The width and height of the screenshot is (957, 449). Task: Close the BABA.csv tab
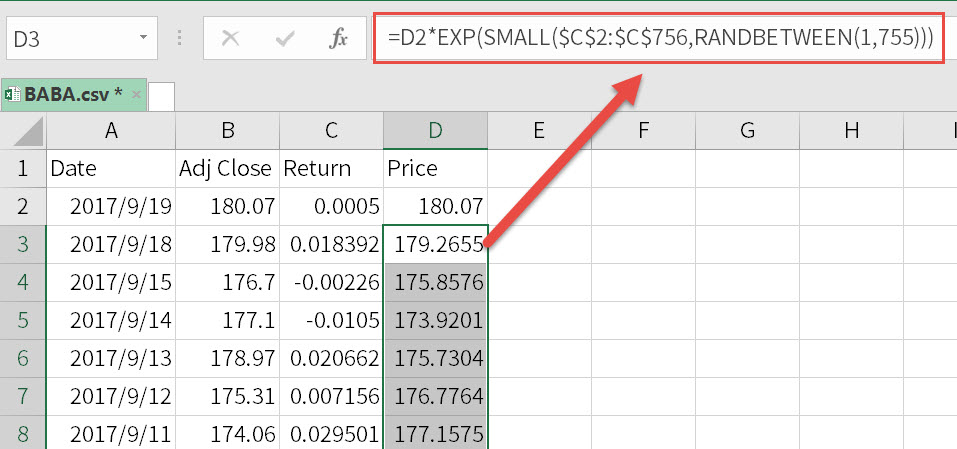136,94
